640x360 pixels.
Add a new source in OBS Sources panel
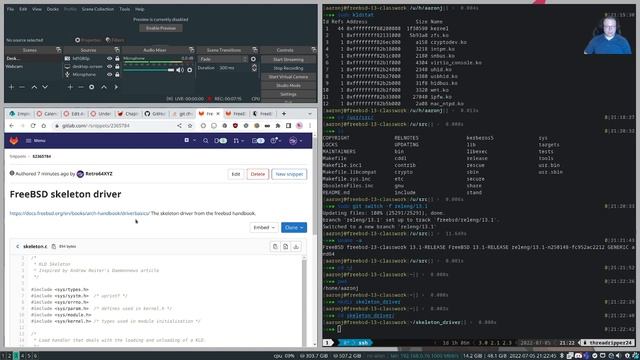click(x=70, y=87)
